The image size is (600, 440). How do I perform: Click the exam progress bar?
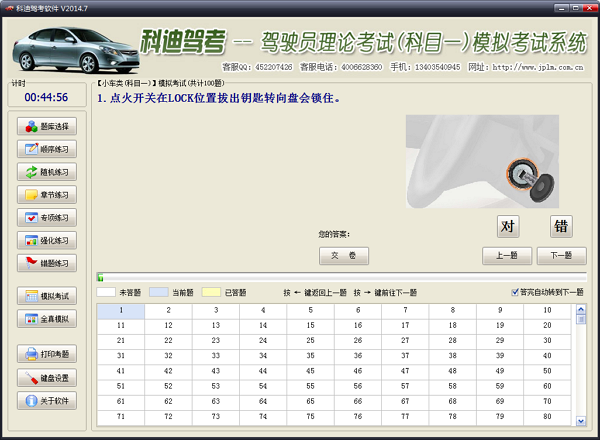[341, 277]
